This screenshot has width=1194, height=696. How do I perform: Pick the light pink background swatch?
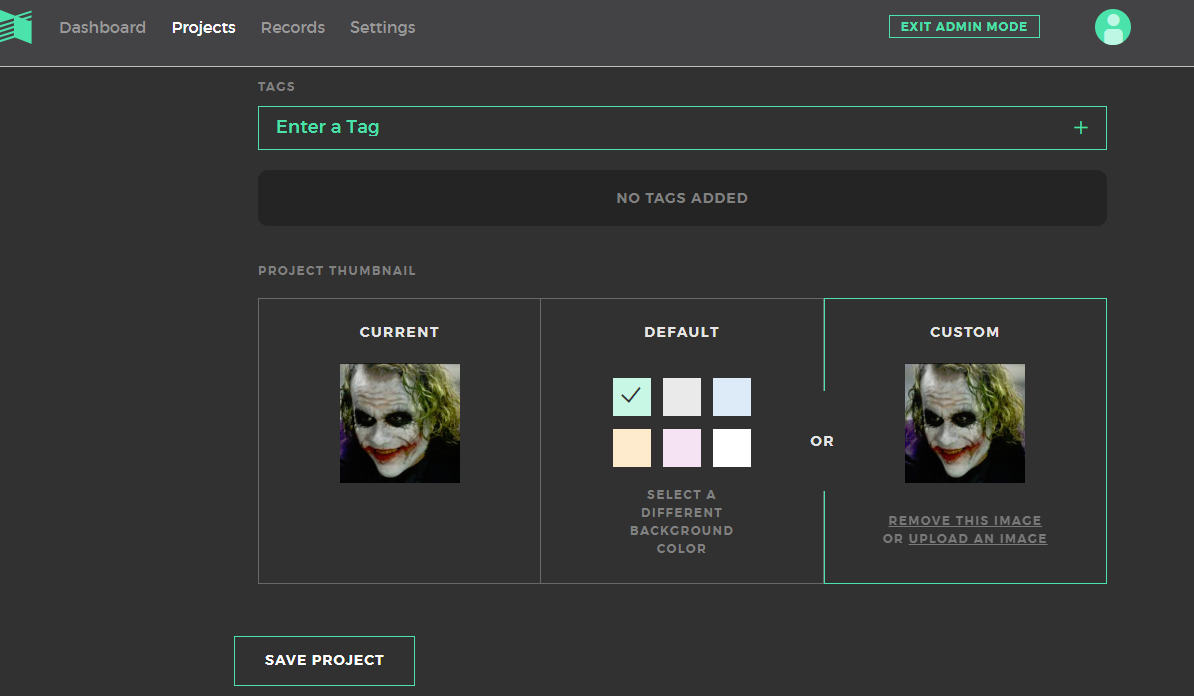pyautogui.click(x=682, y=448)
